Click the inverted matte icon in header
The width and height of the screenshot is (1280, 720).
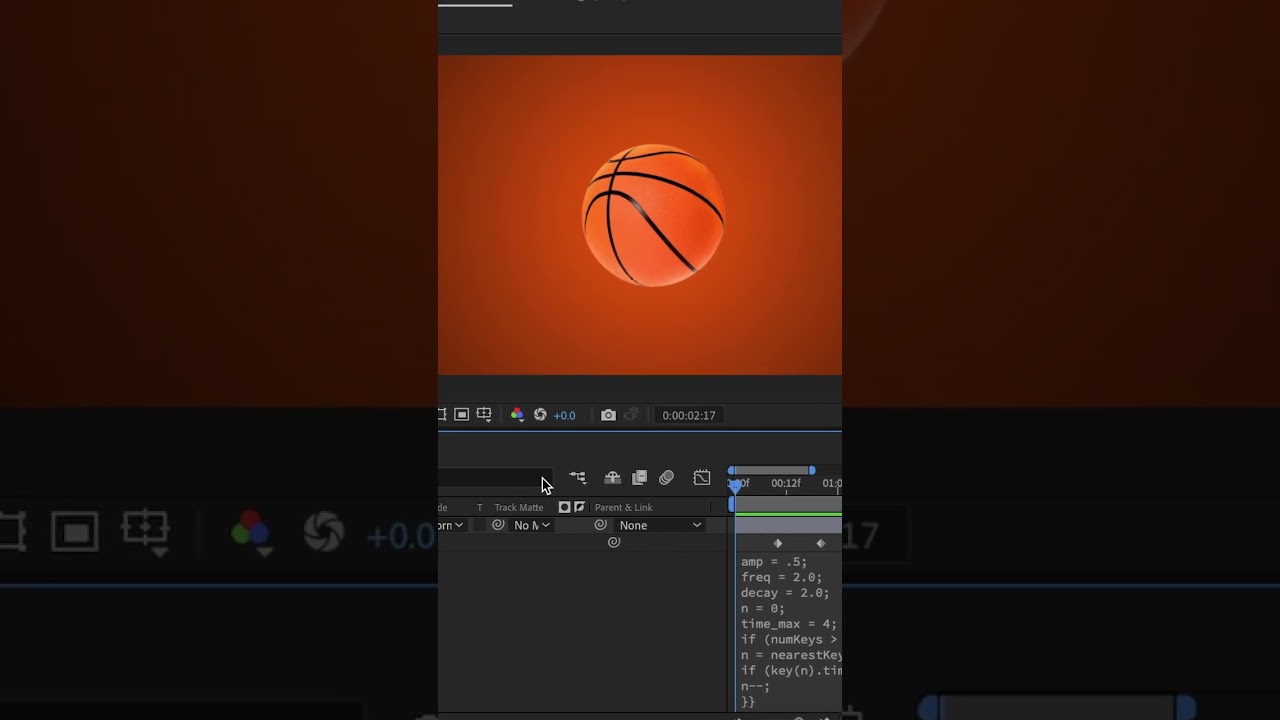click(579, 508)
